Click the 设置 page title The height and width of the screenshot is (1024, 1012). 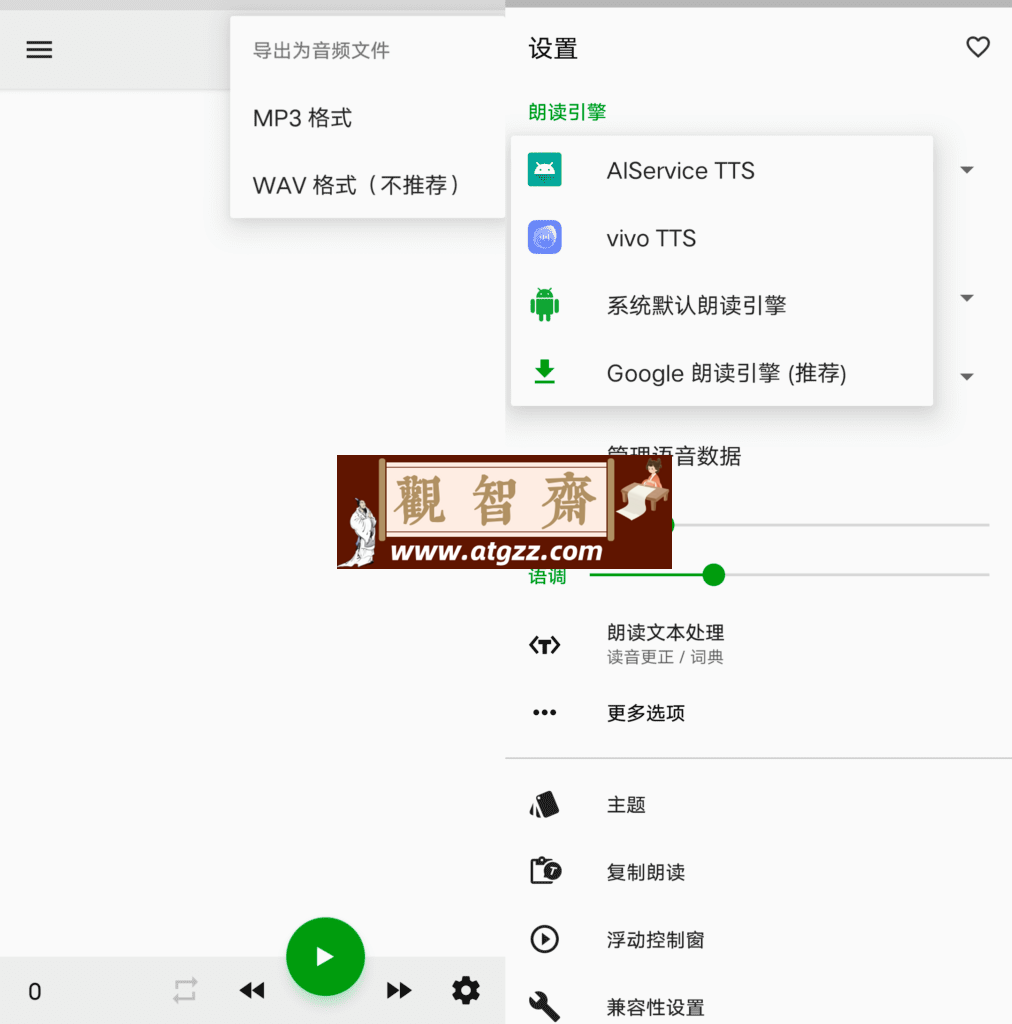tap(553, 49)
